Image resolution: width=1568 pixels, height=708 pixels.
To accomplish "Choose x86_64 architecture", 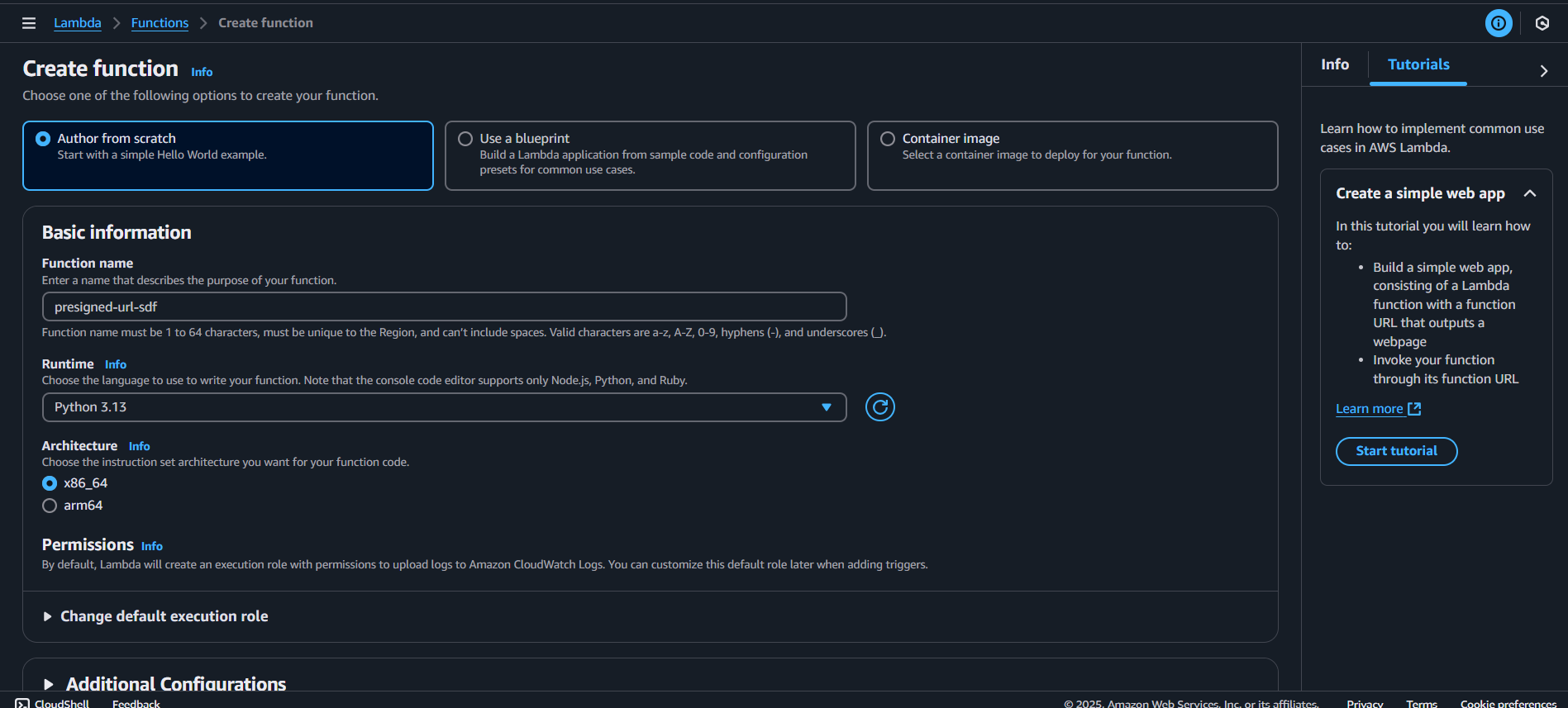I will pyautogui.click(x=50, y=483).
